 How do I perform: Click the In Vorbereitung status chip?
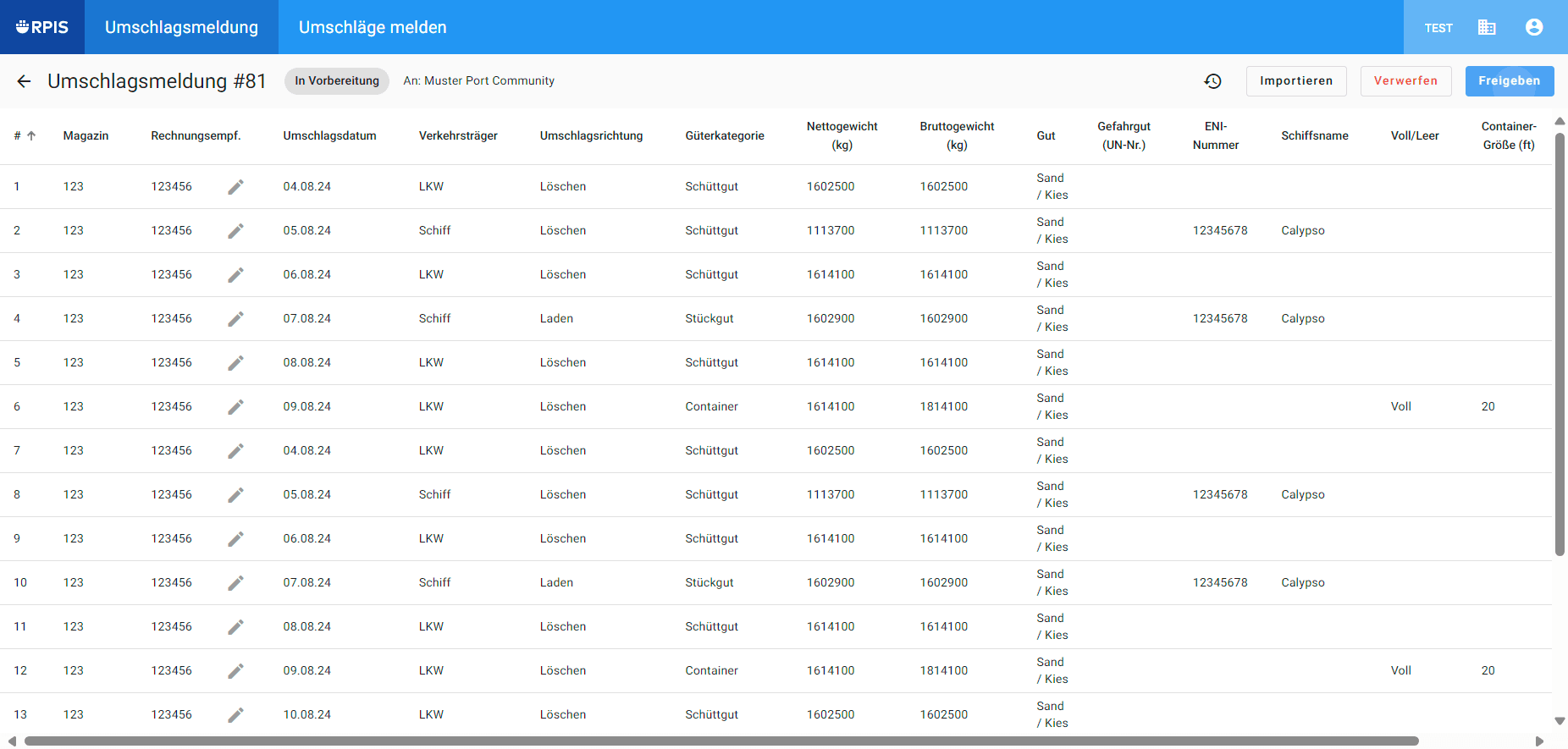(x=337, y=81)
